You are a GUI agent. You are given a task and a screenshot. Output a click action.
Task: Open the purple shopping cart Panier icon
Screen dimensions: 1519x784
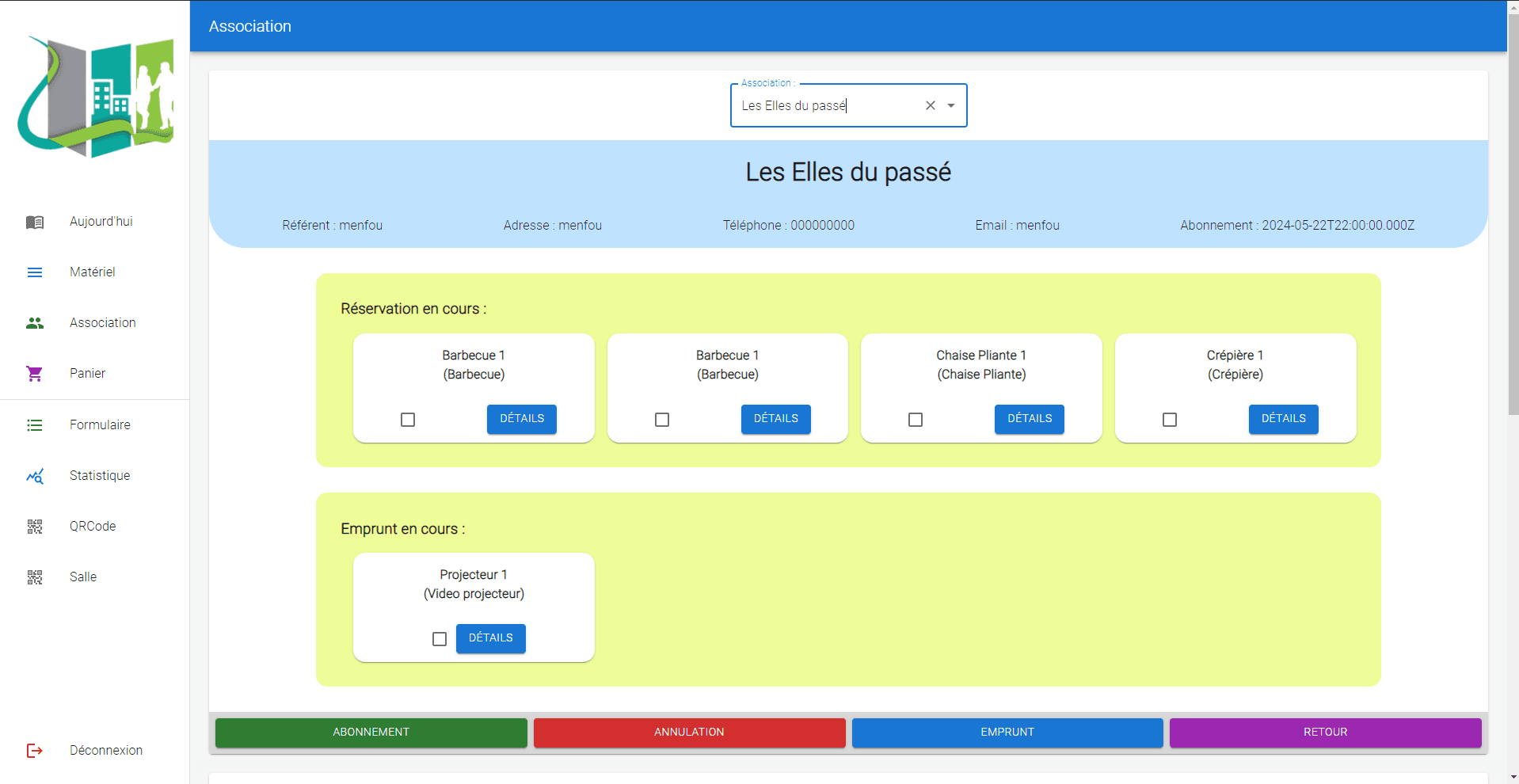tap(35, 374)
